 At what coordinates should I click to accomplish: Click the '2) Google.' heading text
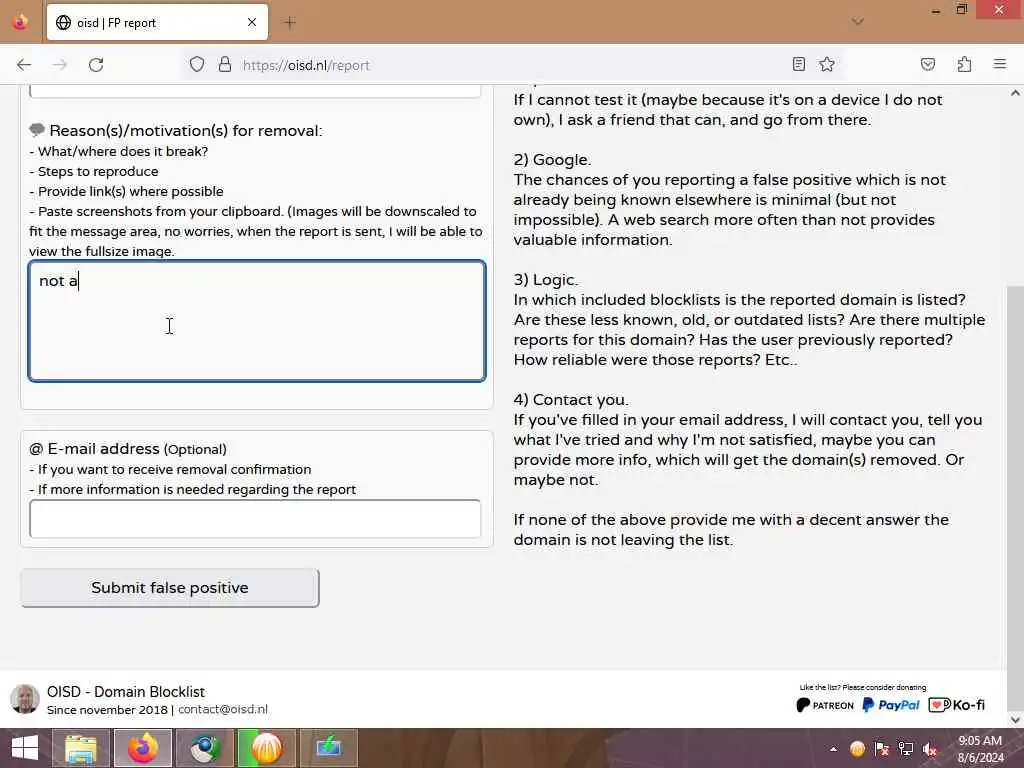click(x=552, y=160)
